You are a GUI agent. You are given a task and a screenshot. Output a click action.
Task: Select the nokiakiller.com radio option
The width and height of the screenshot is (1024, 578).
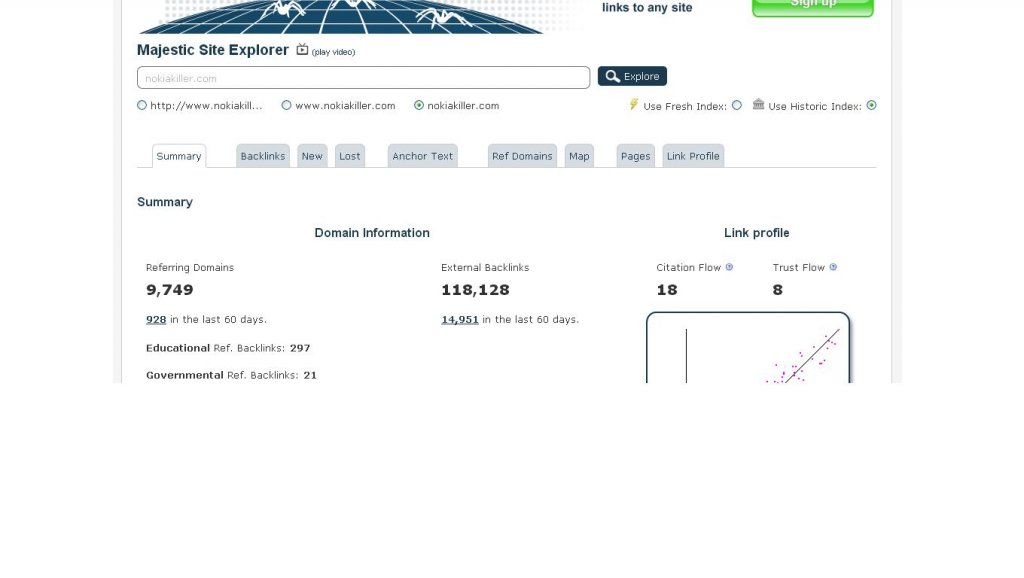(419, 105)
